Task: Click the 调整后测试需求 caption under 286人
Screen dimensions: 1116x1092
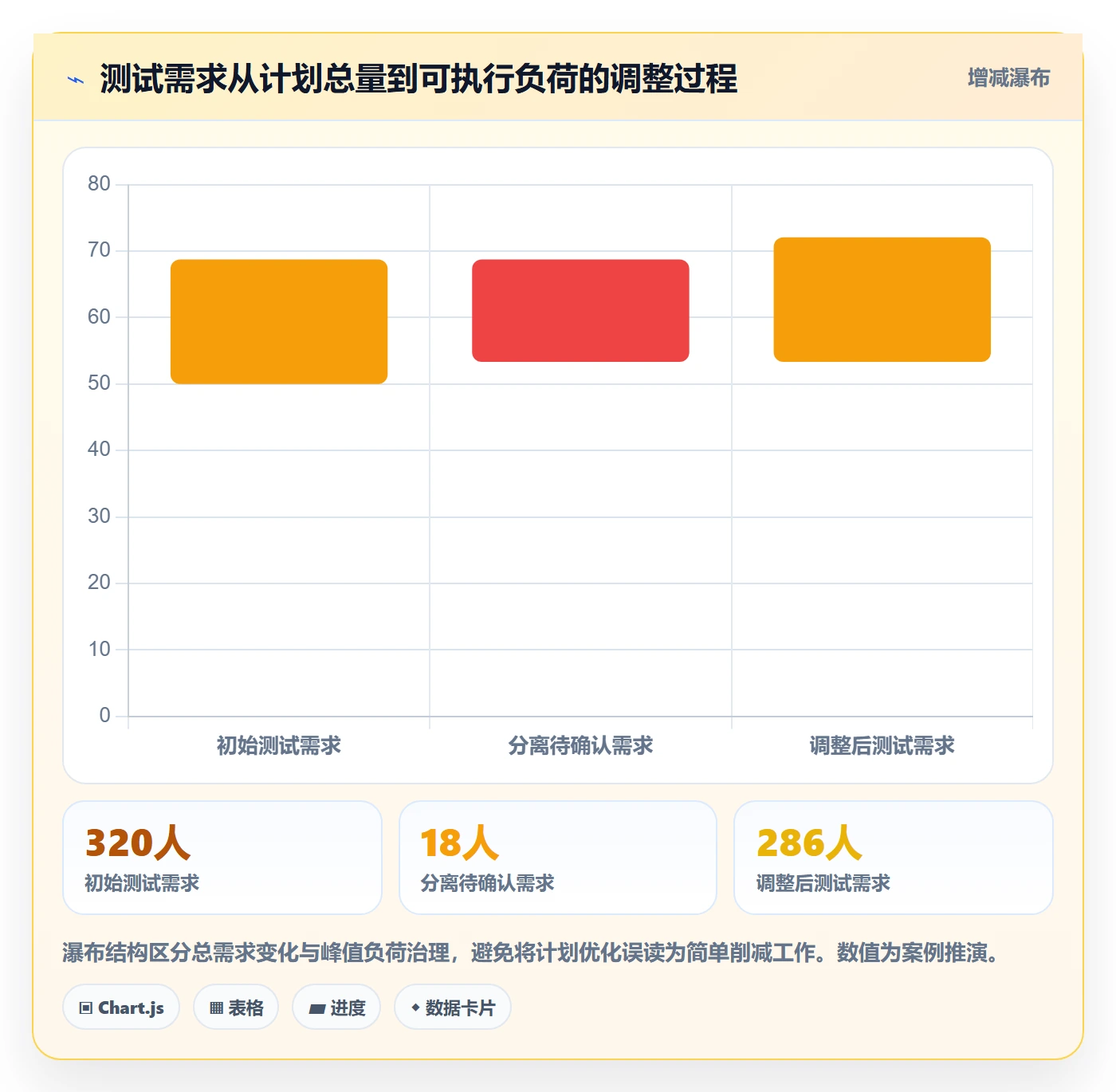Action: (x=823, y=883)
